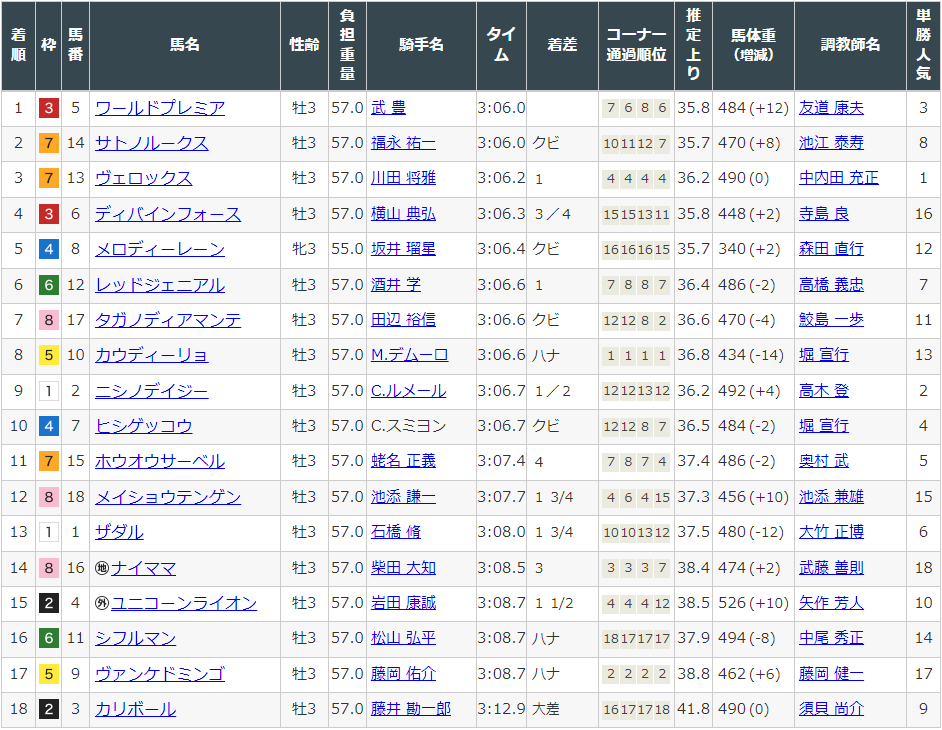Open trainer 寺島 良 profile

tap(824, 214)
